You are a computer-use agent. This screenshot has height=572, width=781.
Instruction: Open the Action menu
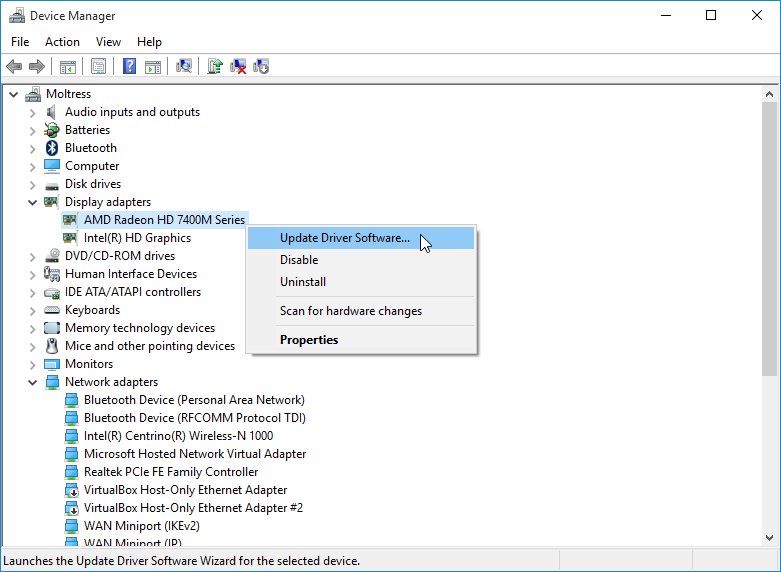pyautogui.click(x=62, y=42)
